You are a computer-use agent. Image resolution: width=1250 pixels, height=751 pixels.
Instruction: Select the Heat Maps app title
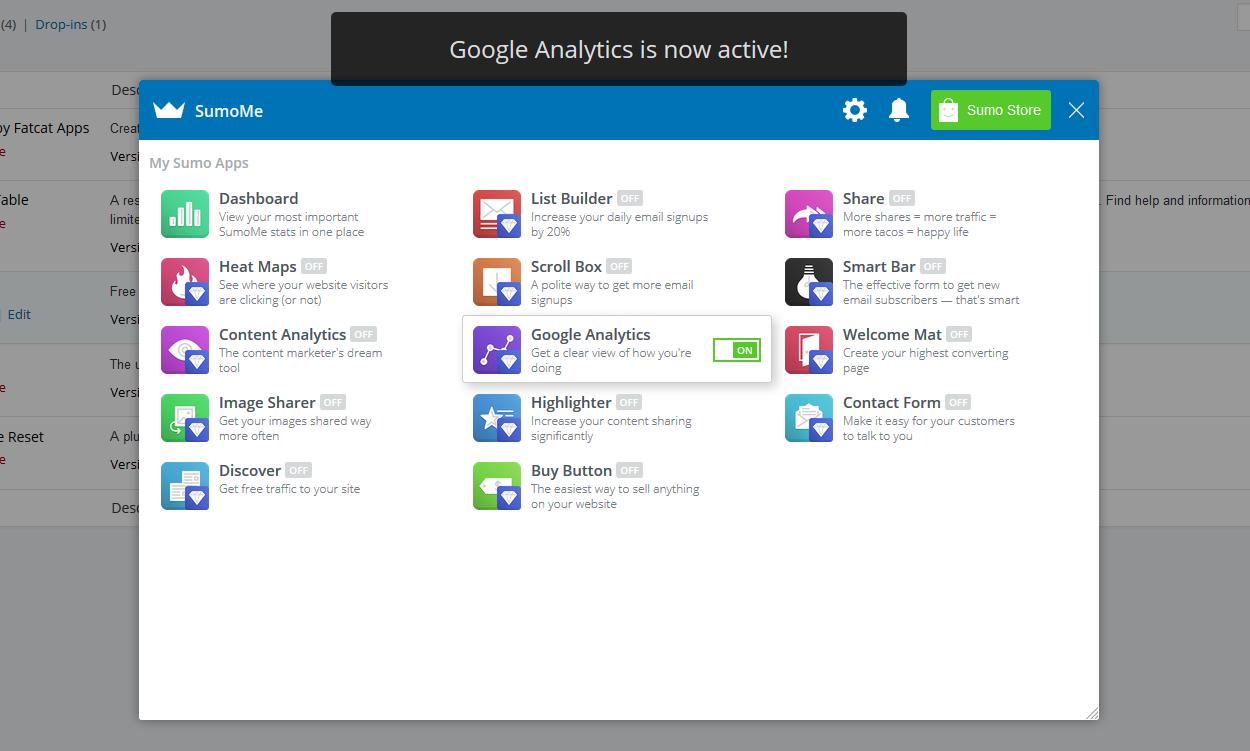pyautogui.click(x=258, y=267)
